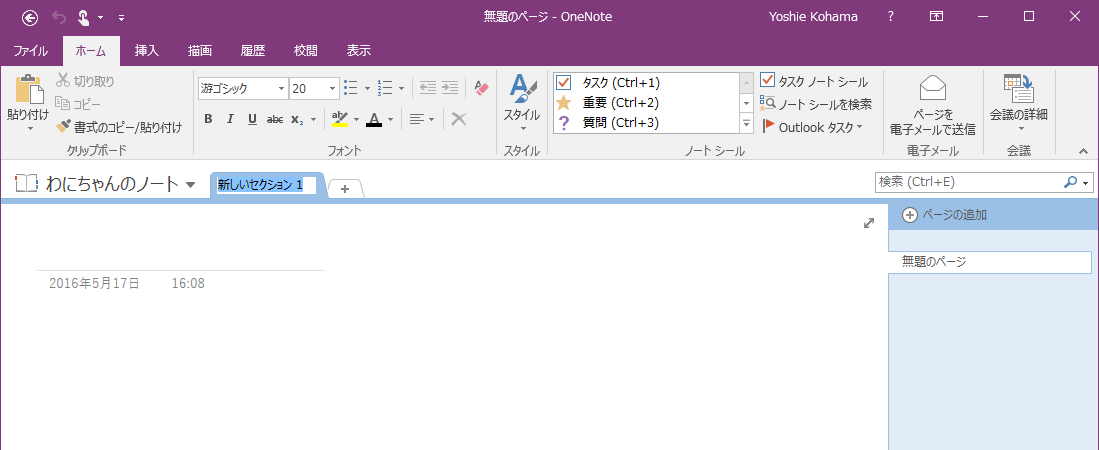Image resolution: width=1099 pixels, height=450 pixels.
Task: Open わにちゃんのノート notebook dropdown
Action: point(191,185)
